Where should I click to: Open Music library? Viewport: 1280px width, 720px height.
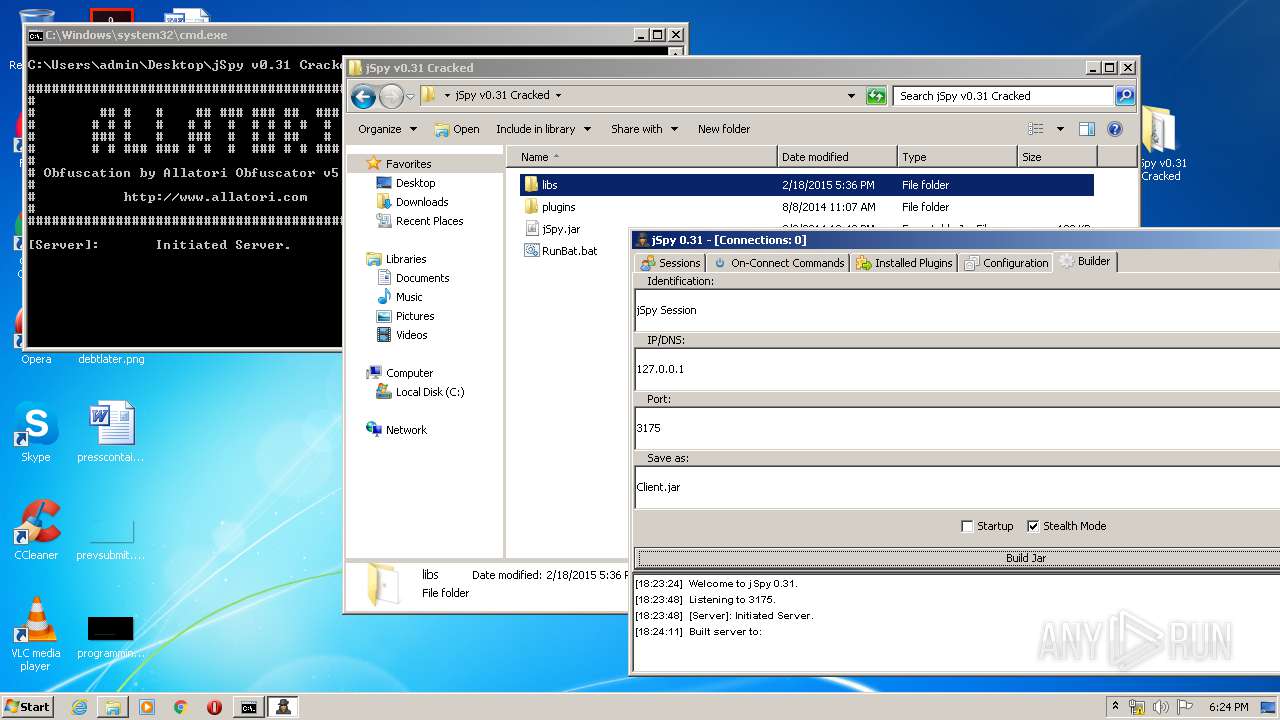point(409,297)
